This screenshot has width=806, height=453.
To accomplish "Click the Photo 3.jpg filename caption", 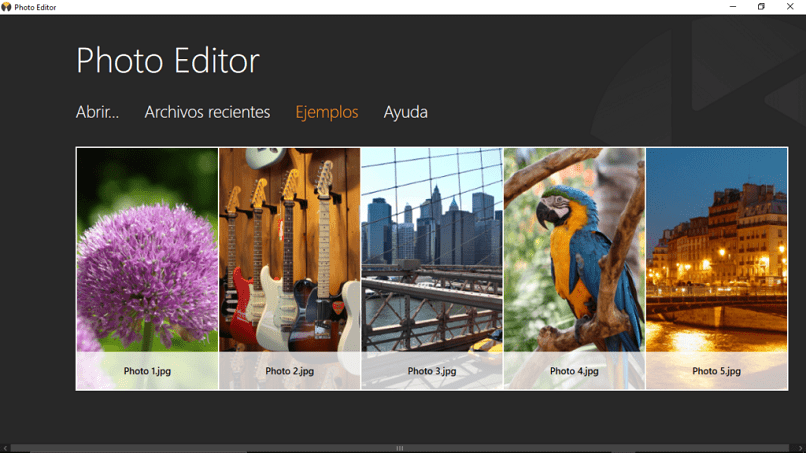I will (x=432, y=371).
